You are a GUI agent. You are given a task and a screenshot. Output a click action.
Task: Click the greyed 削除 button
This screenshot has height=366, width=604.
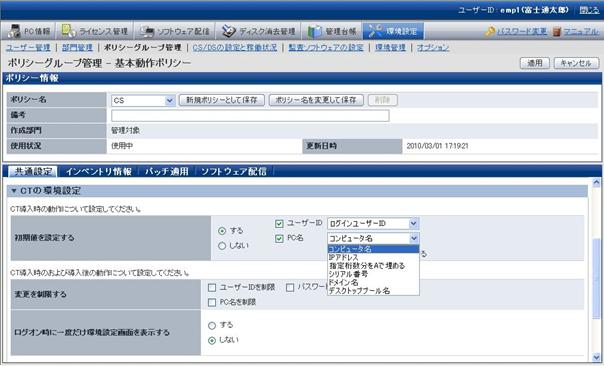tap(383, 100)
